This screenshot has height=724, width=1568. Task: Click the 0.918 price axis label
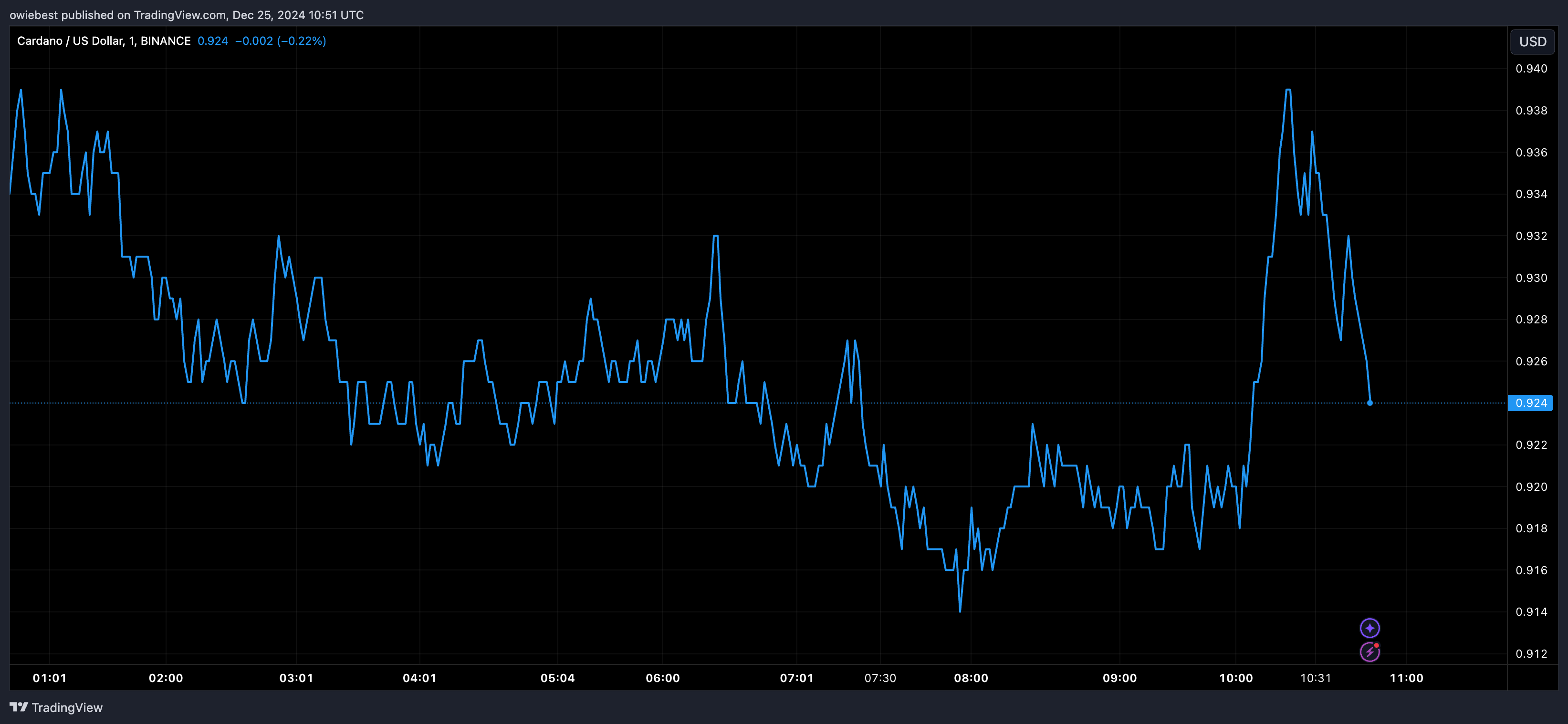pos(1531,528)
